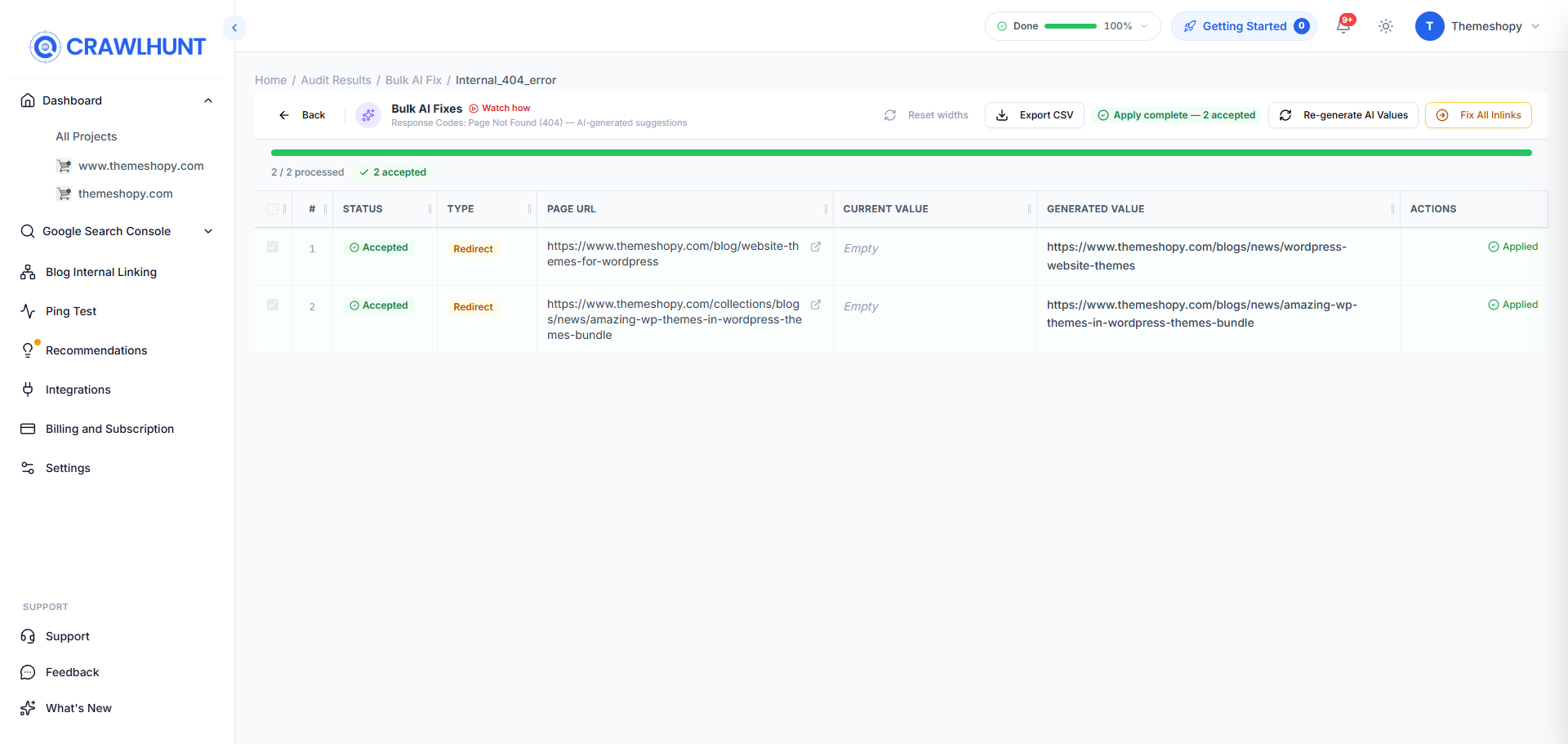Click Re-generate AI Values button

(x=1343, y=115)
